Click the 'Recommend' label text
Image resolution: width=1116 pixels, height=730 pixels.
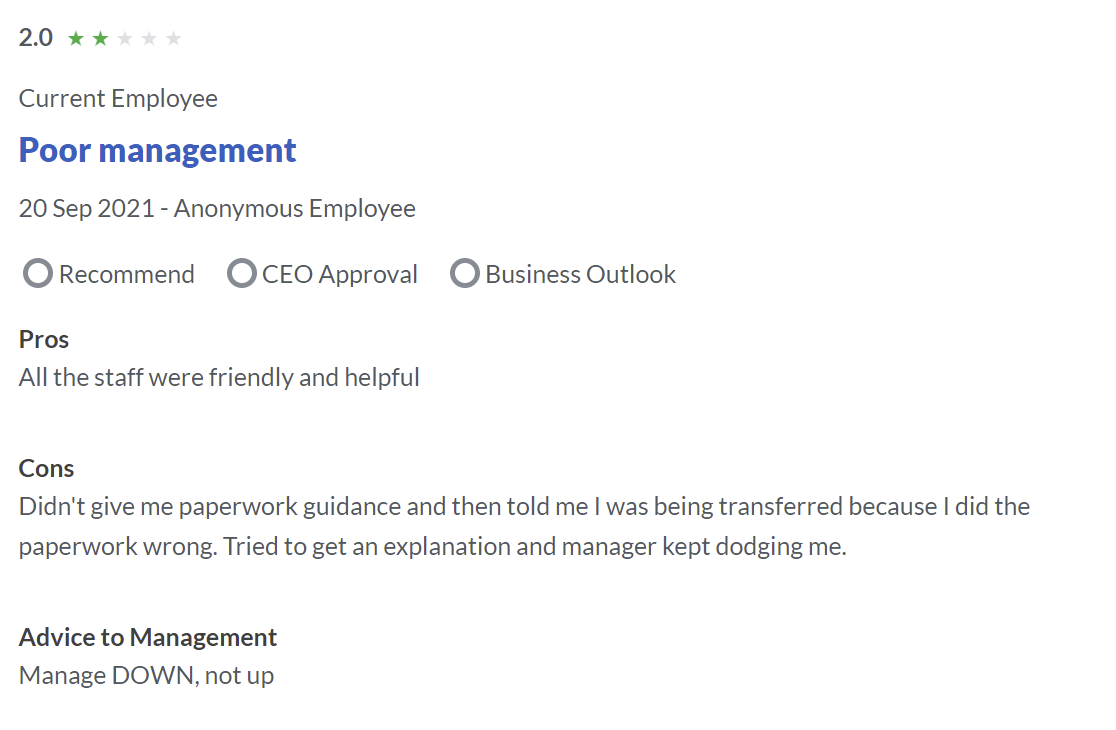pyautogui.click(x=127, y=274)
